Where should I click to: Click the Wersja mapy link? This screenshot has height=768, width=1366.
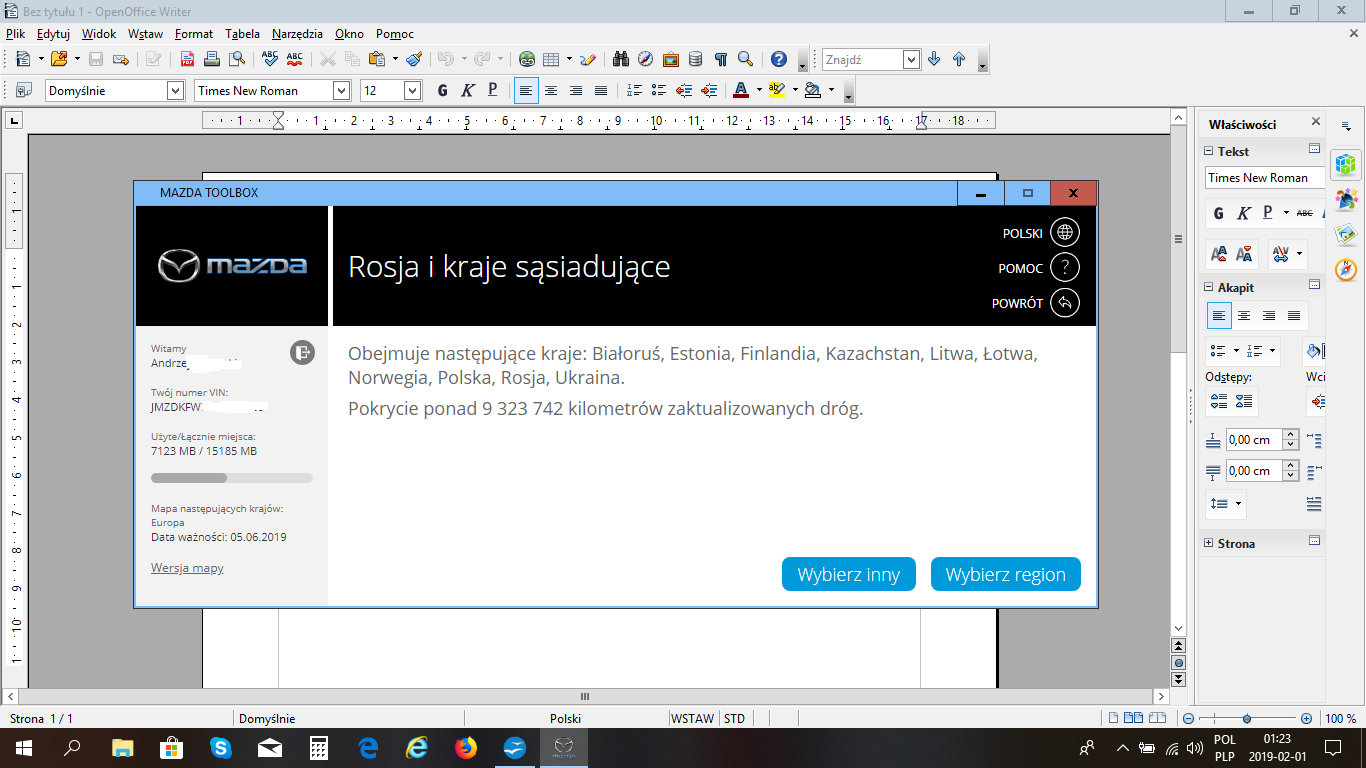pos(187,568)
